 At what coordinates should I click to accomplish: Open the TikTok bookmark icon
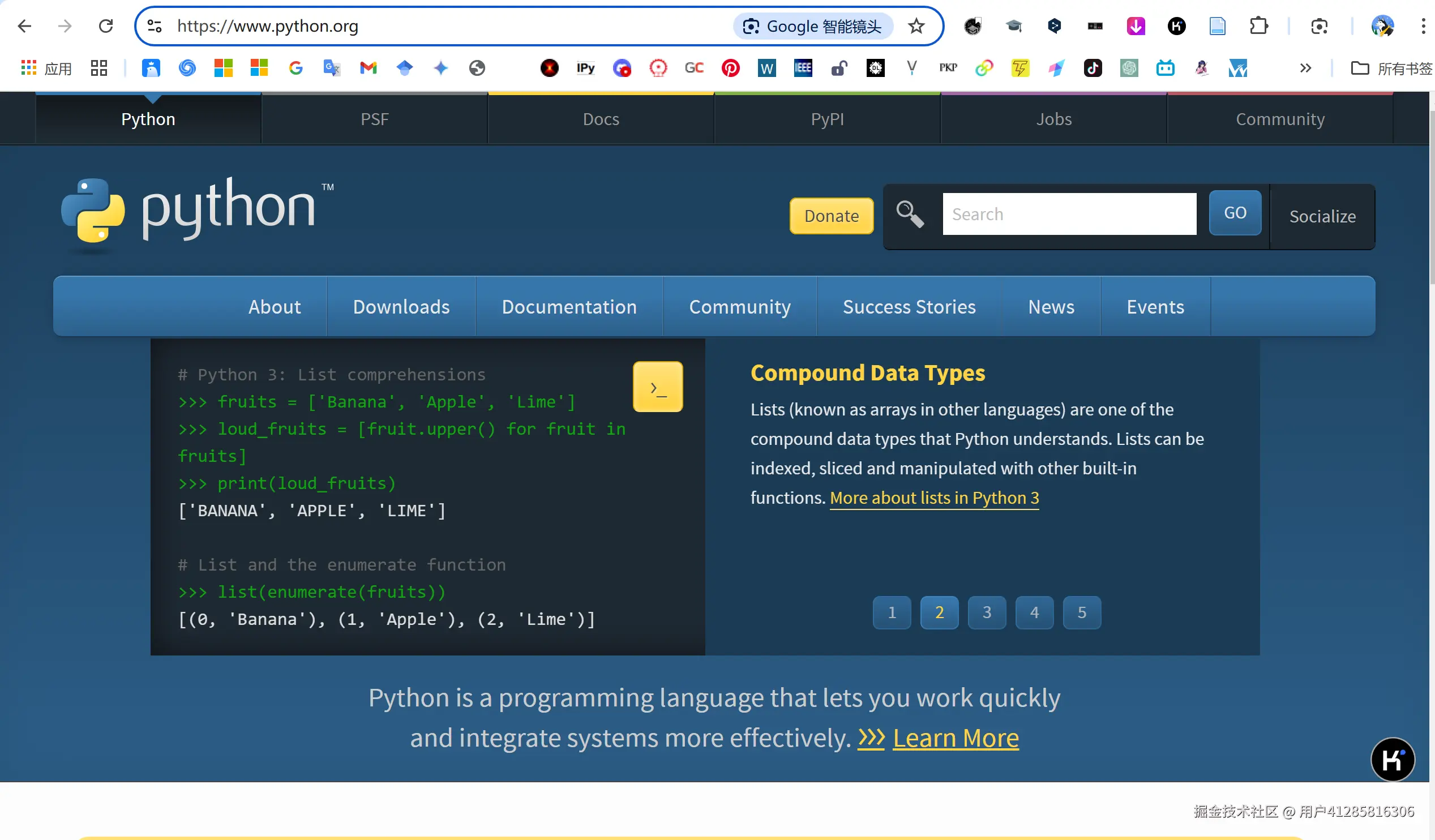[1092, 68]
